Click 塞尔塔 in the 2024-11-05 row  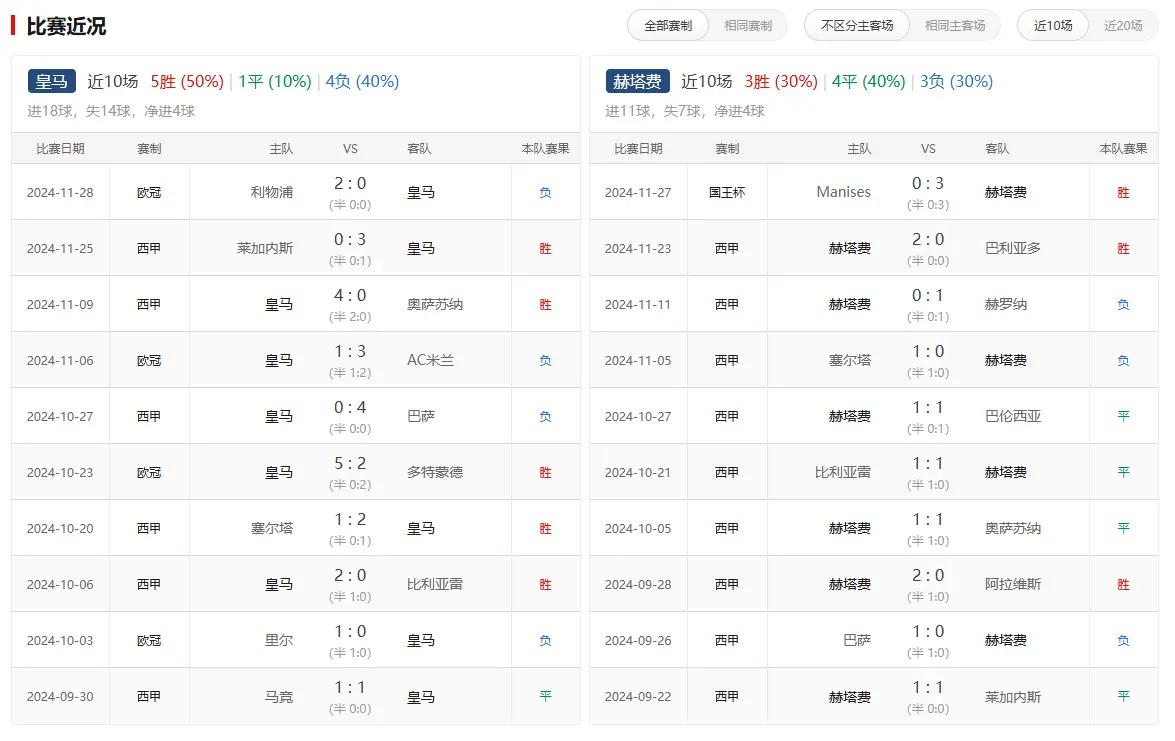click(x=850, y=360)
